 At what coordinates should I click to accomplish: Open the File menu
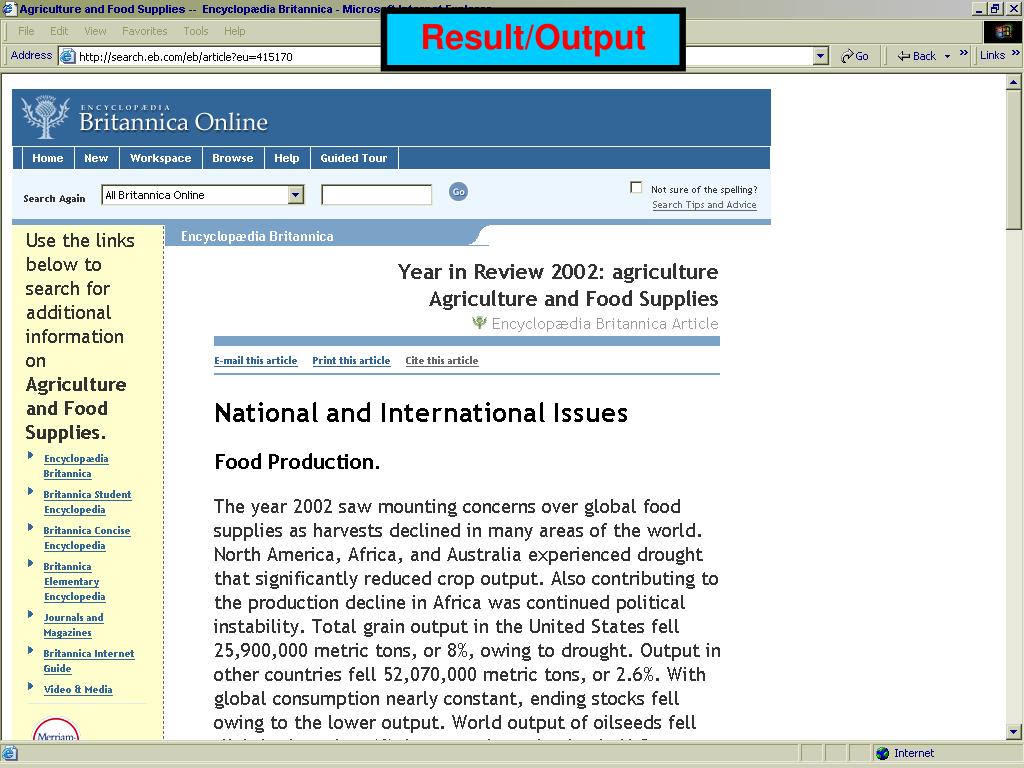pos(26,31)
